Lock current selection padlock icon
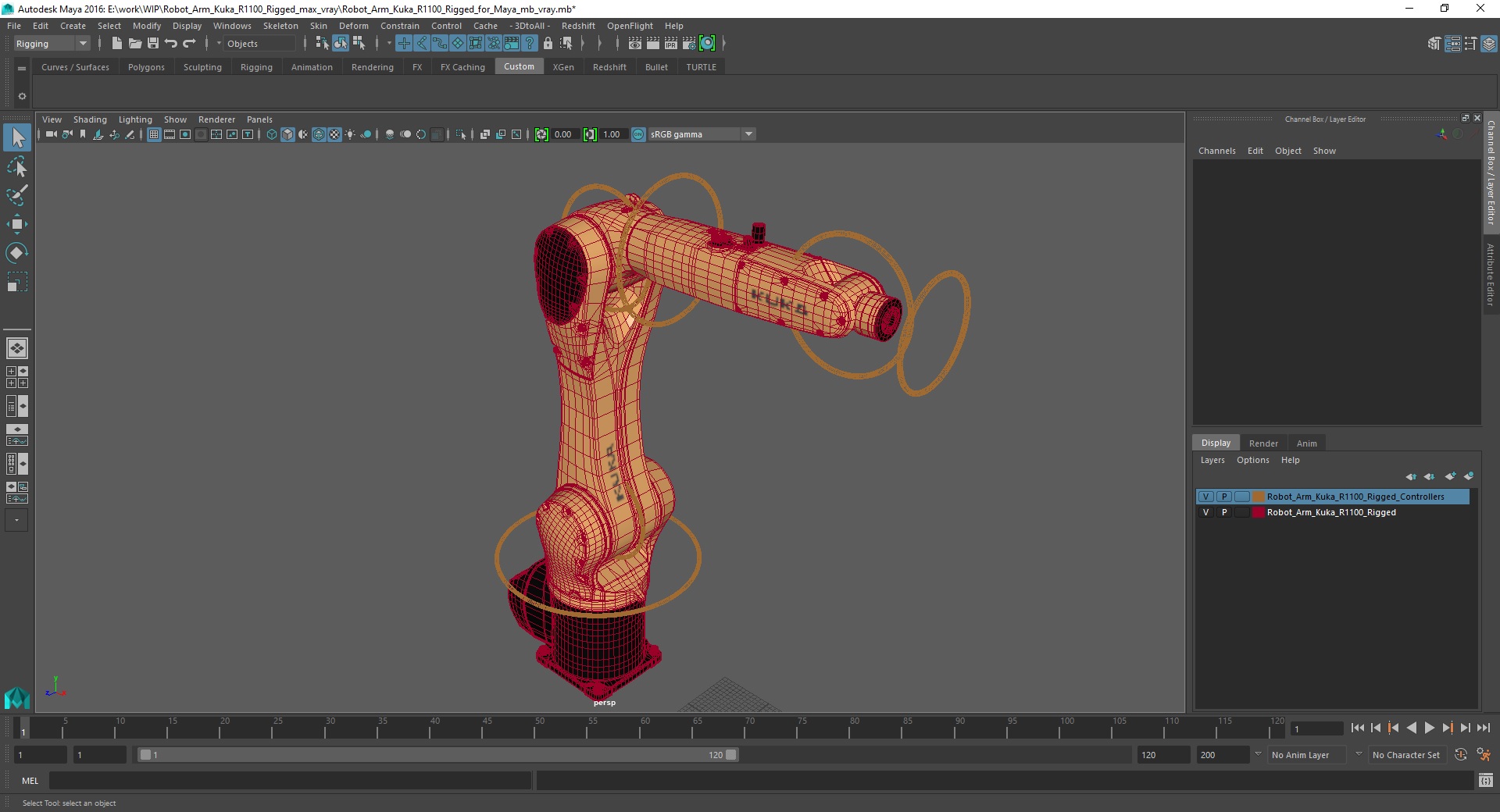Image resolution: width=1500 pixels, height=812 pixels. tap(548, 44)
